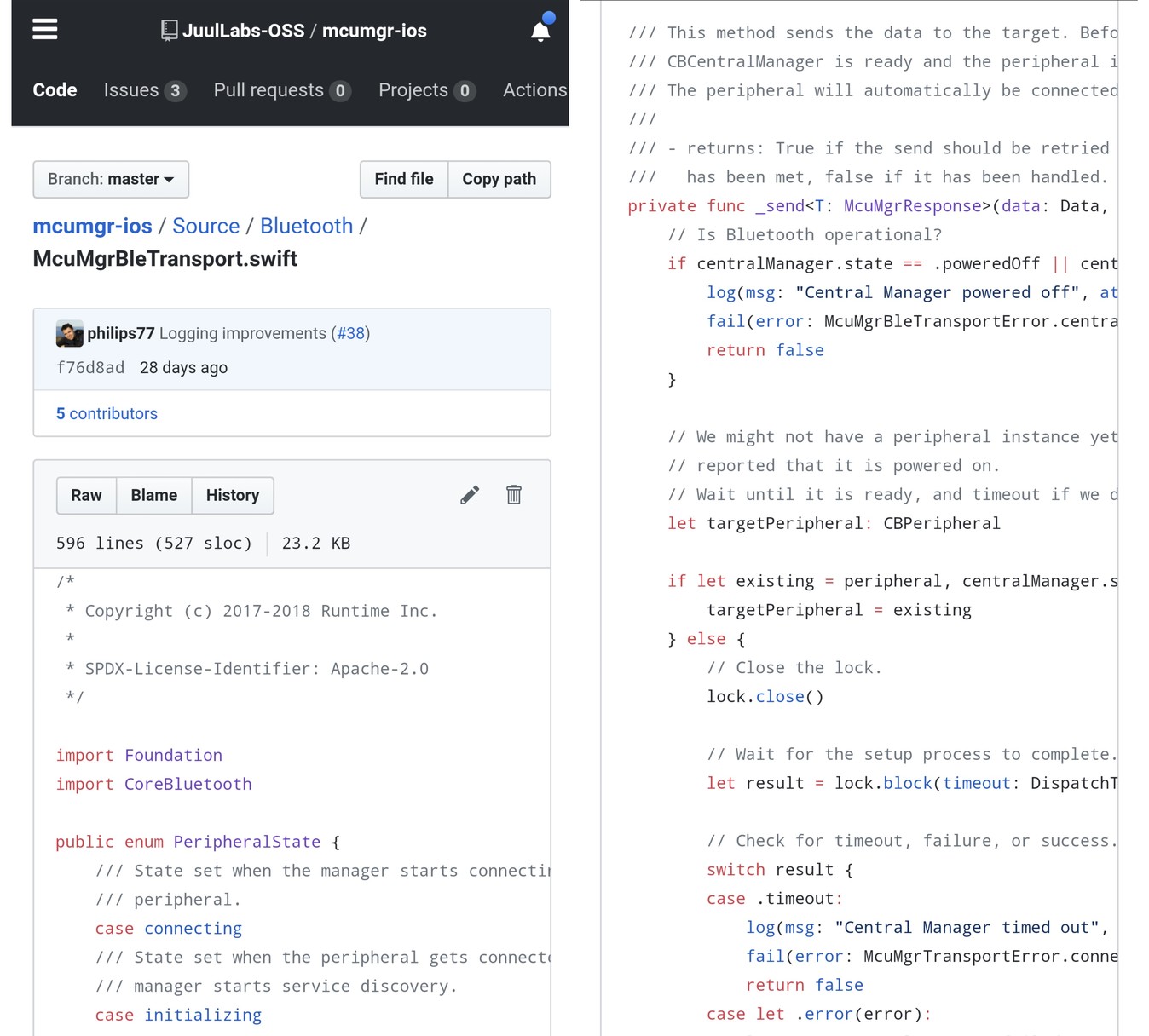Click the import CoreBluetooth code line
The height and width of the screenshot is (1036, 1149).
[154, 784]
